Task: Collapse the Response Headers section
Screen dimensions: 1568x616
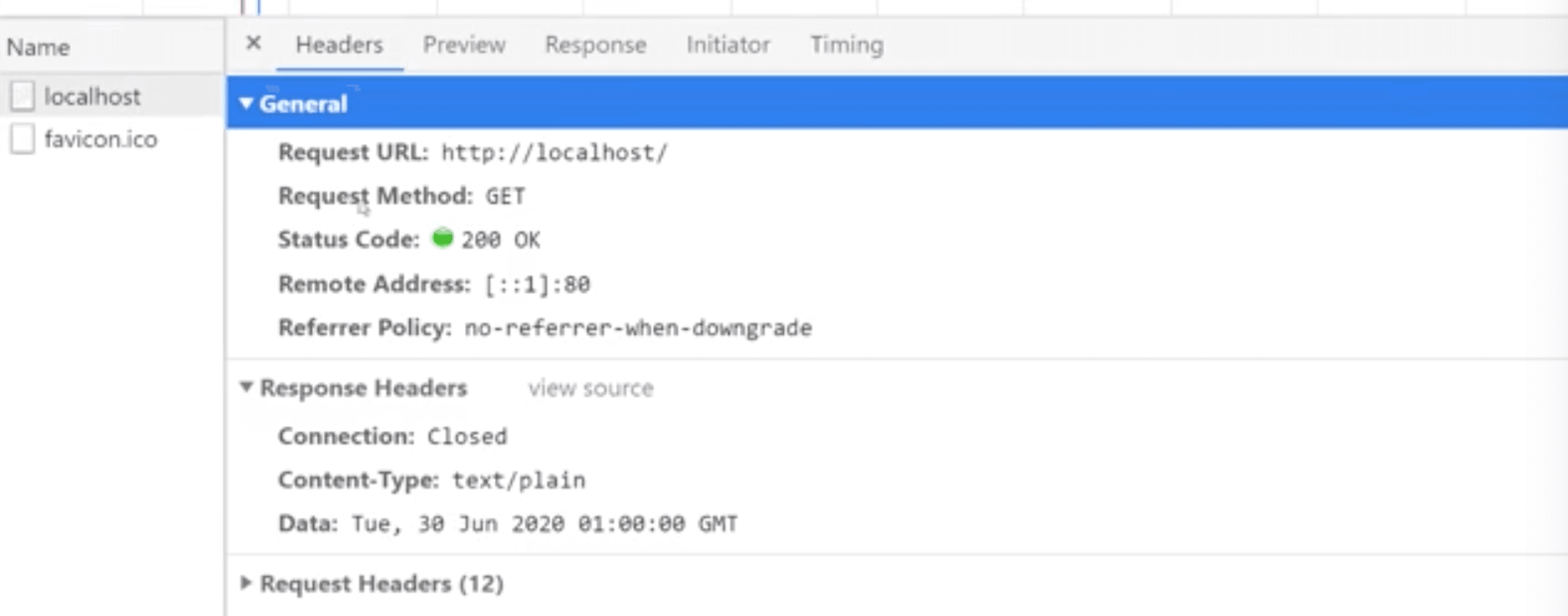Action: coord(246,387)
